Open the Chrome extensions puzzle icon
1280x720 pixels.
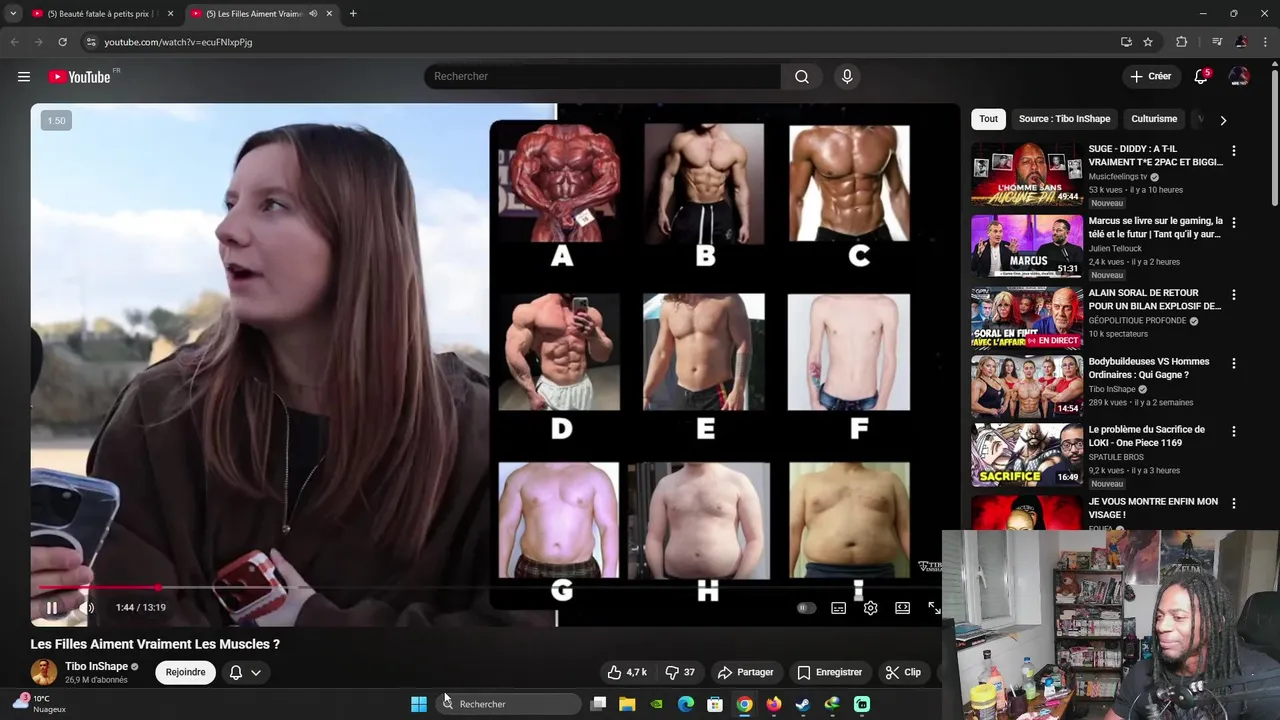coord(1181,42)
